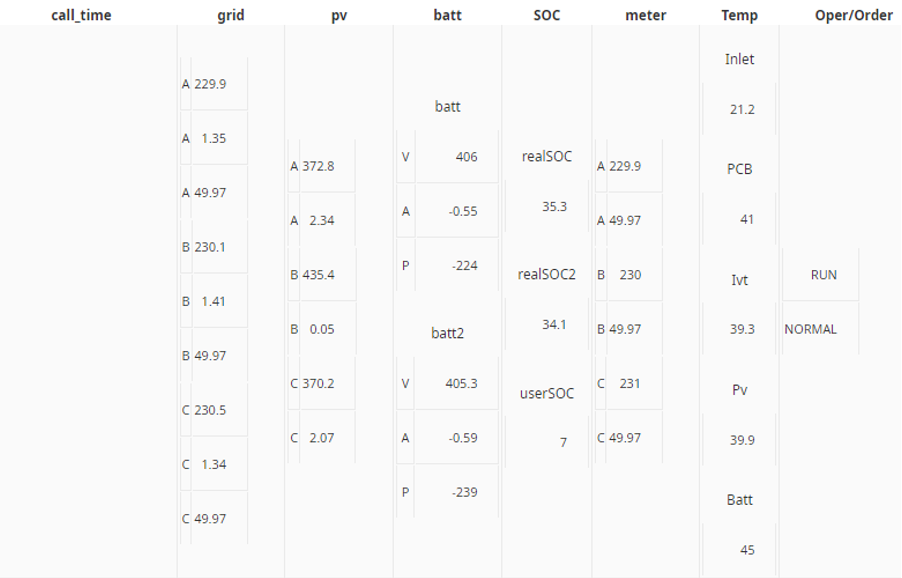
Task: Click the PCB temperature value 41
Action: [x=747, y=220]
